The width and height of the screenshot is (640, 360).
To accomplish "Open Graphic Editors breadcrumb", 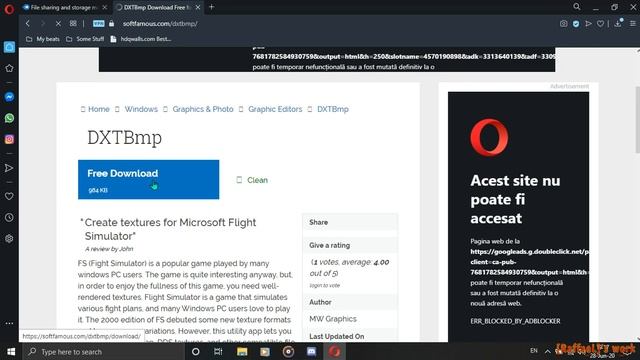I will (x=275, y=109).
